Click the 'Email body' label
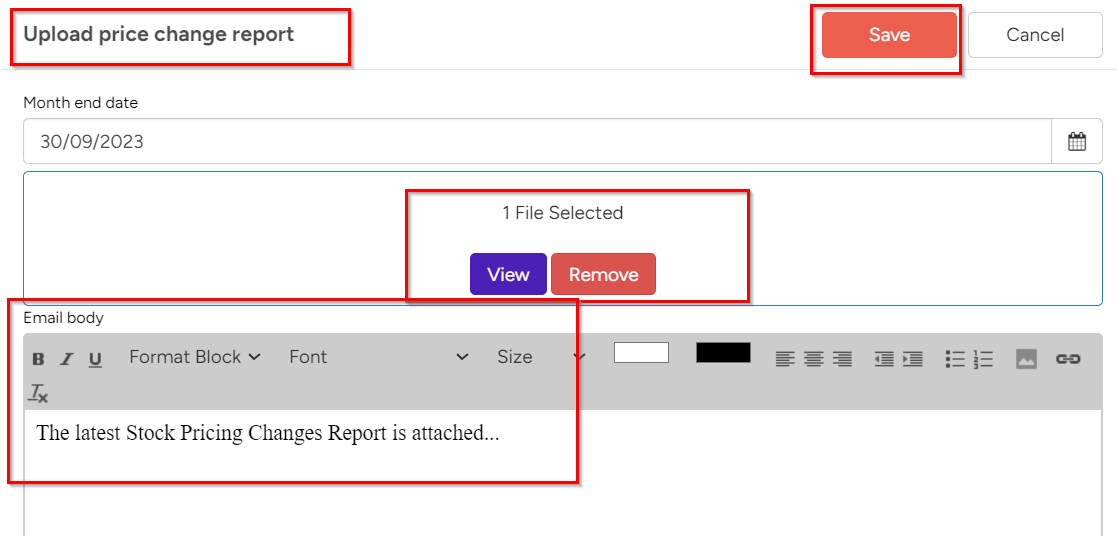Screen dimensions: 1117x536 click(63, 318)
